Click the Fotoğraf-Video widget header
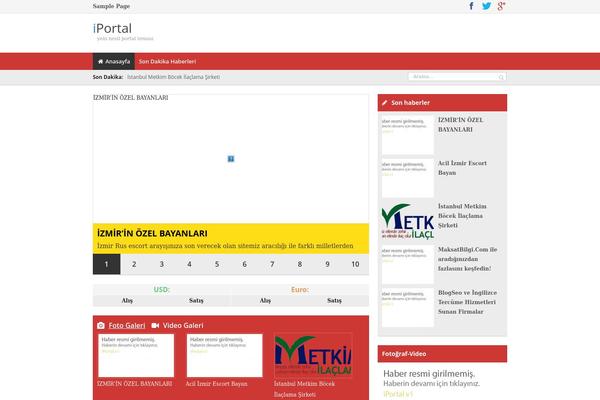Screen dimensions: 600x400 442,354
